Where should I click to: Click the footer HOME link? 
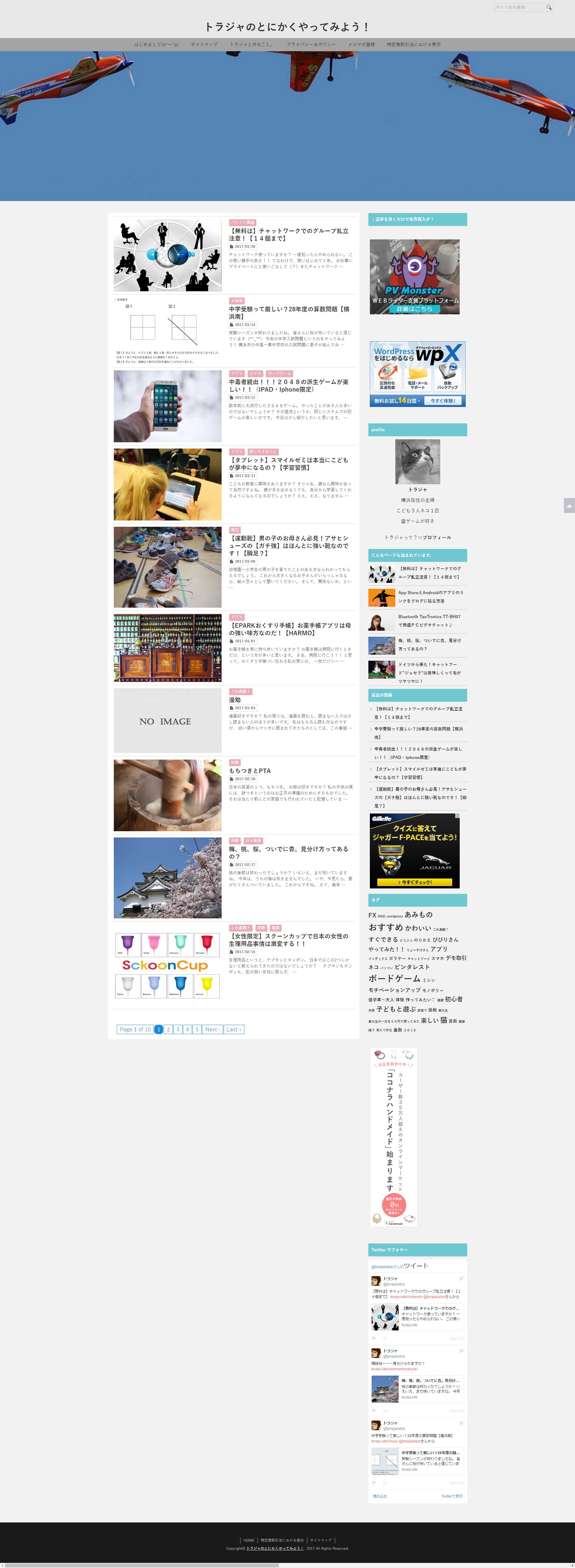pyautogui.click(x=249, y=1540)
